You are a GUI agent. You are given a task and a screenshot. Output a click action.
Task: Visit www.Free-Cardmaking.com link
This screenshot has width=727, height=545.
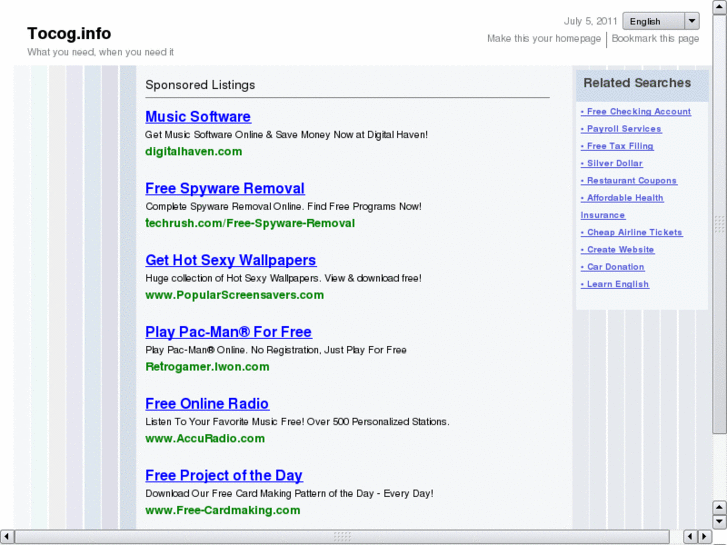223,510
